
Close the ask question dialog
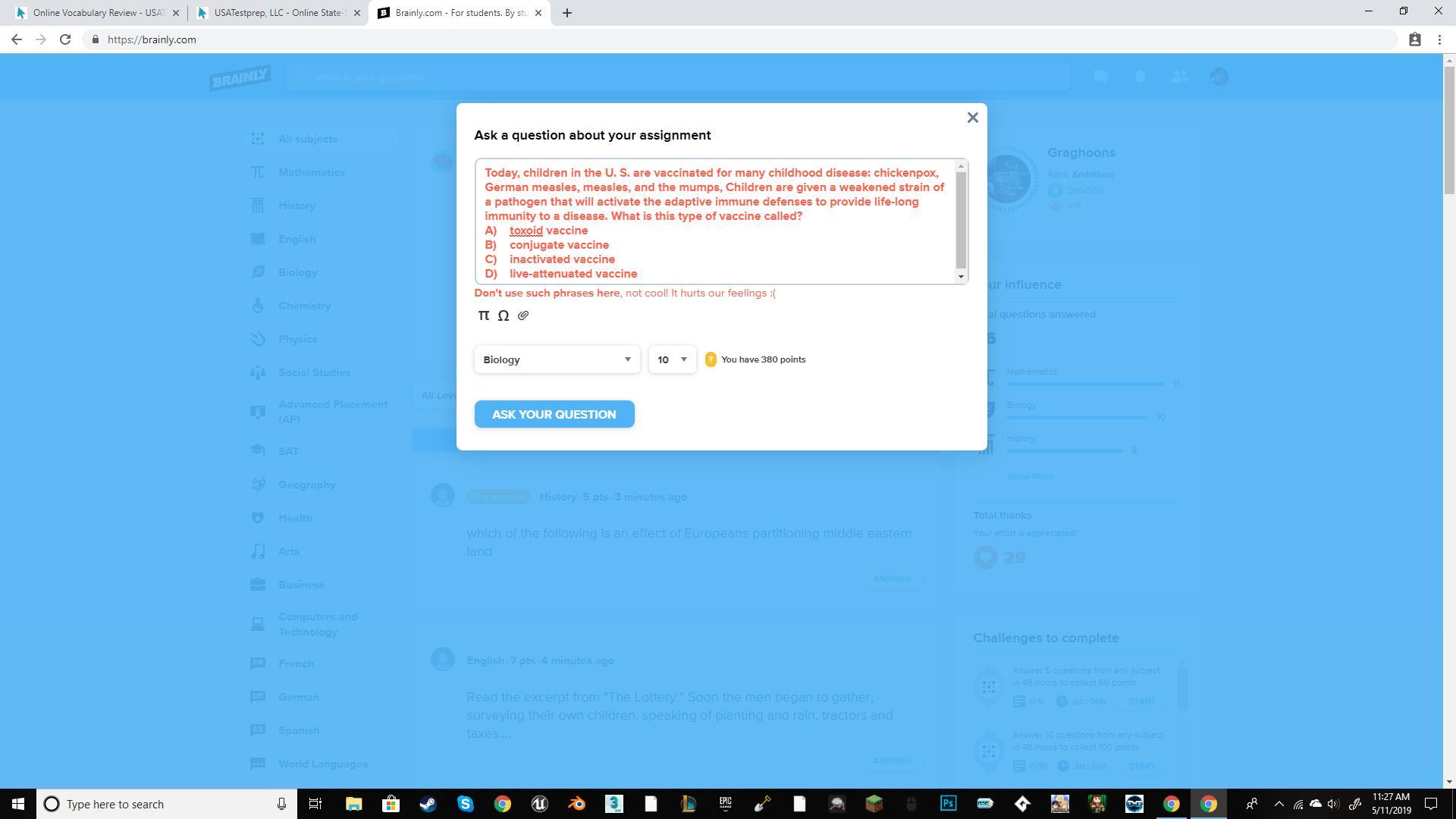(x=973, y=118)
